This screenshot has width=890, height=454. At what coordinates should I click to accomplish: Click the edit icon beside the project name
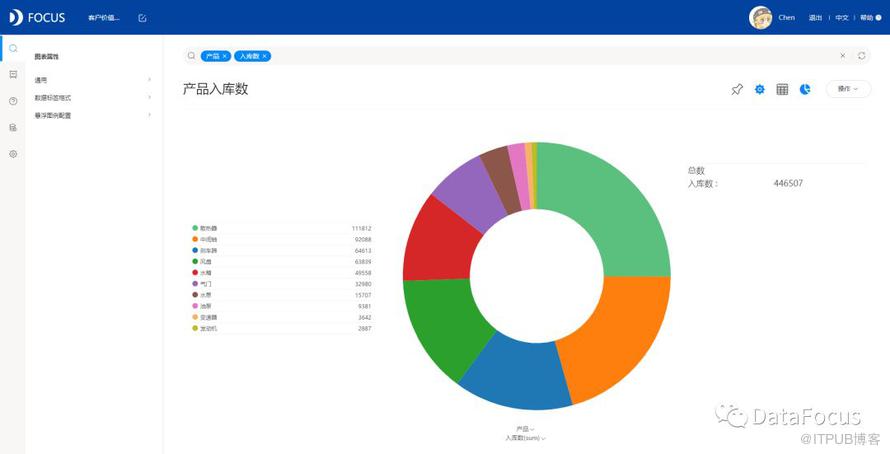142,18
